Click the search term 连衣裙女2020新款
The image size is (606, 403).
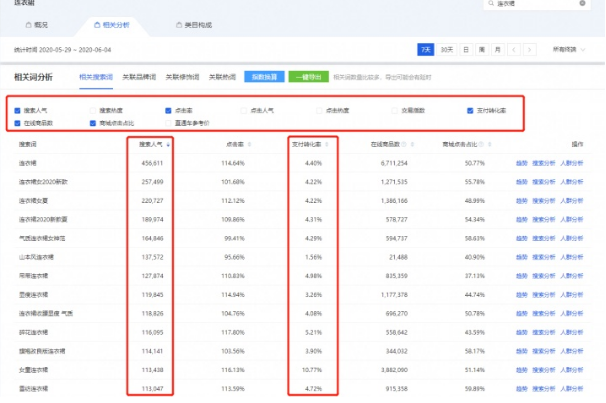pyautogui.click(x=43, y=182)
